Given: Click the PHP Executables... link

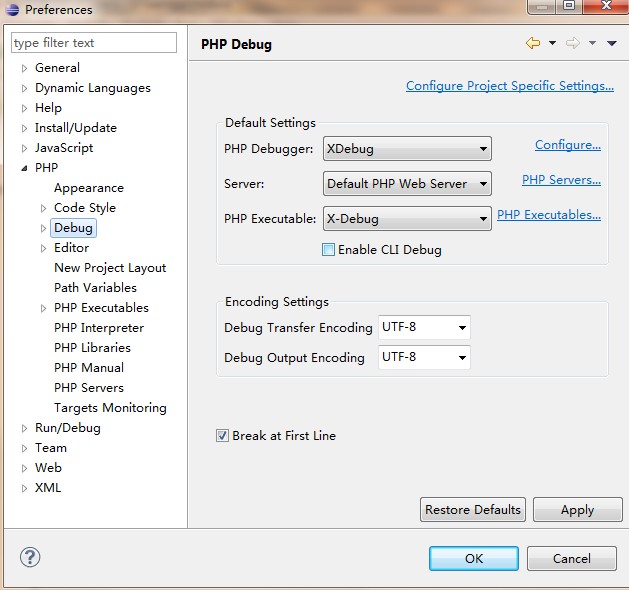Looking at the screenshot, I should tap(549, 215).
